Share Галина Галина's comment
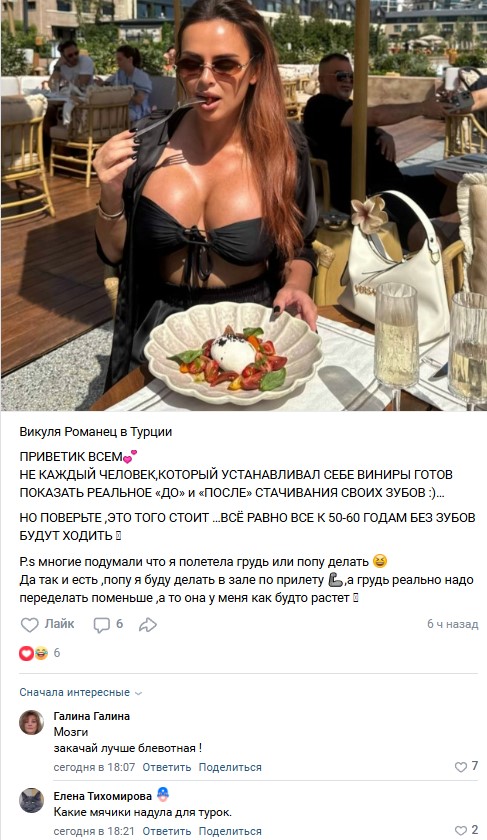487x840 pixels. (230, 767)
